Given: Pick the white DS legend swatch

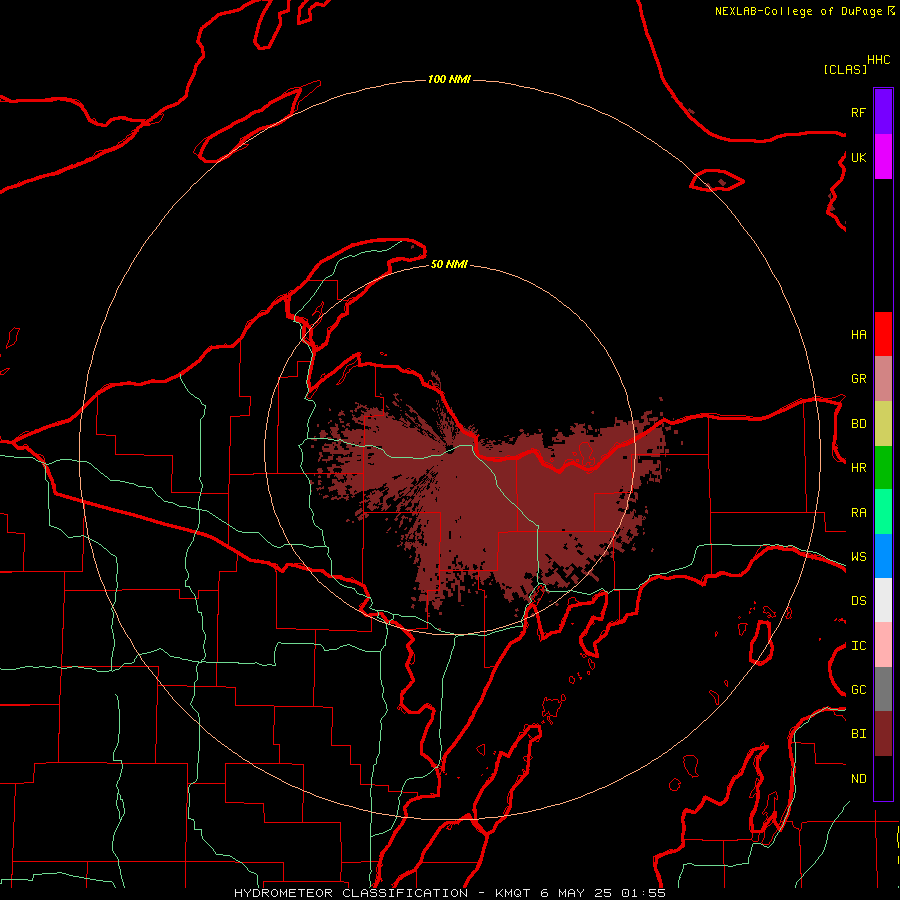Looking at the screenshot, I should (x=883, y=600).
